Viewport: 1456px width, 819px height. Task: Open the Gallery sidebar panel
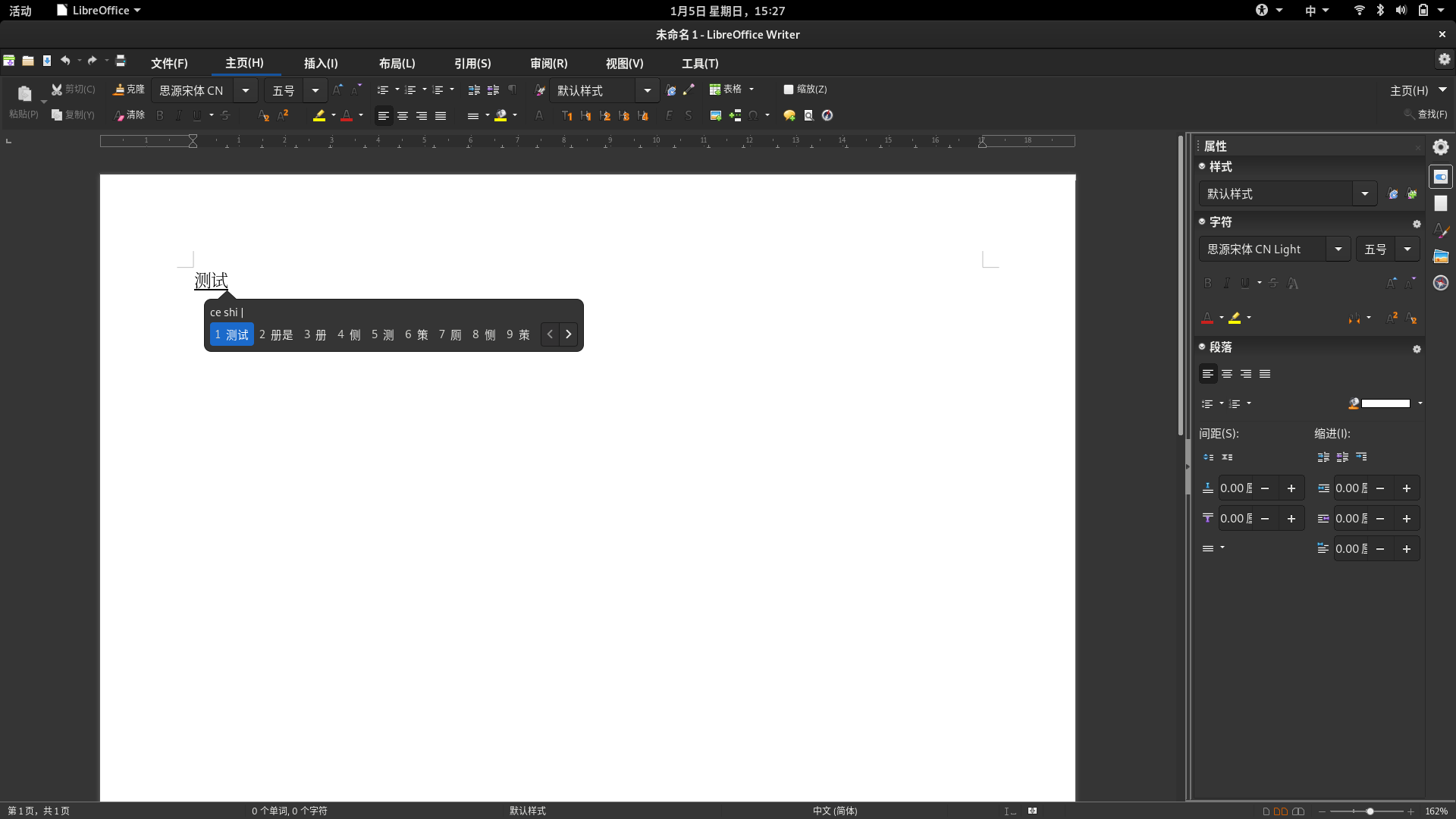(1442, 256)
